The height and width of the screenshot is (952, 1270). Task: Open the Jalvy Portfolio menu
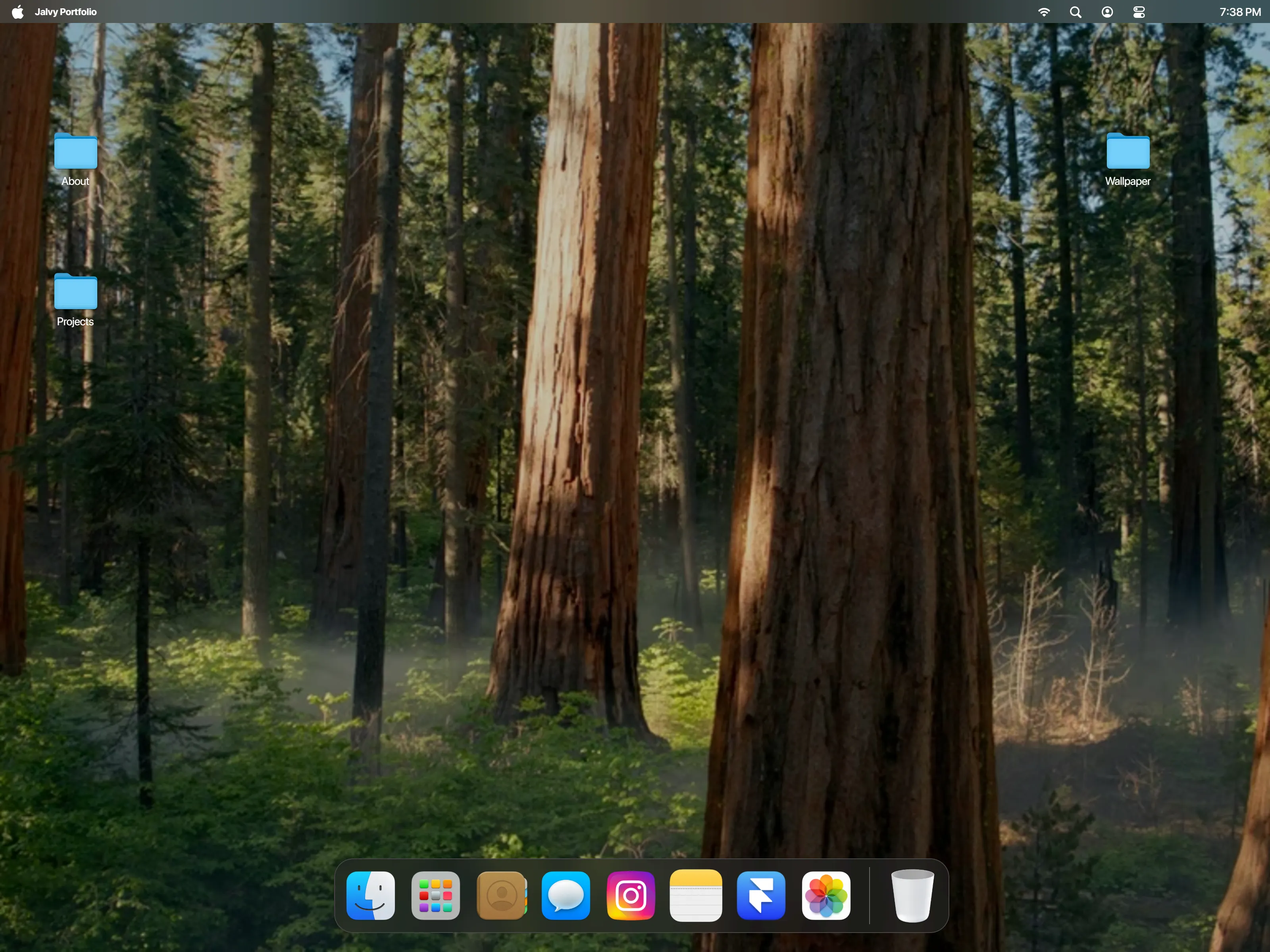point(65,12)
